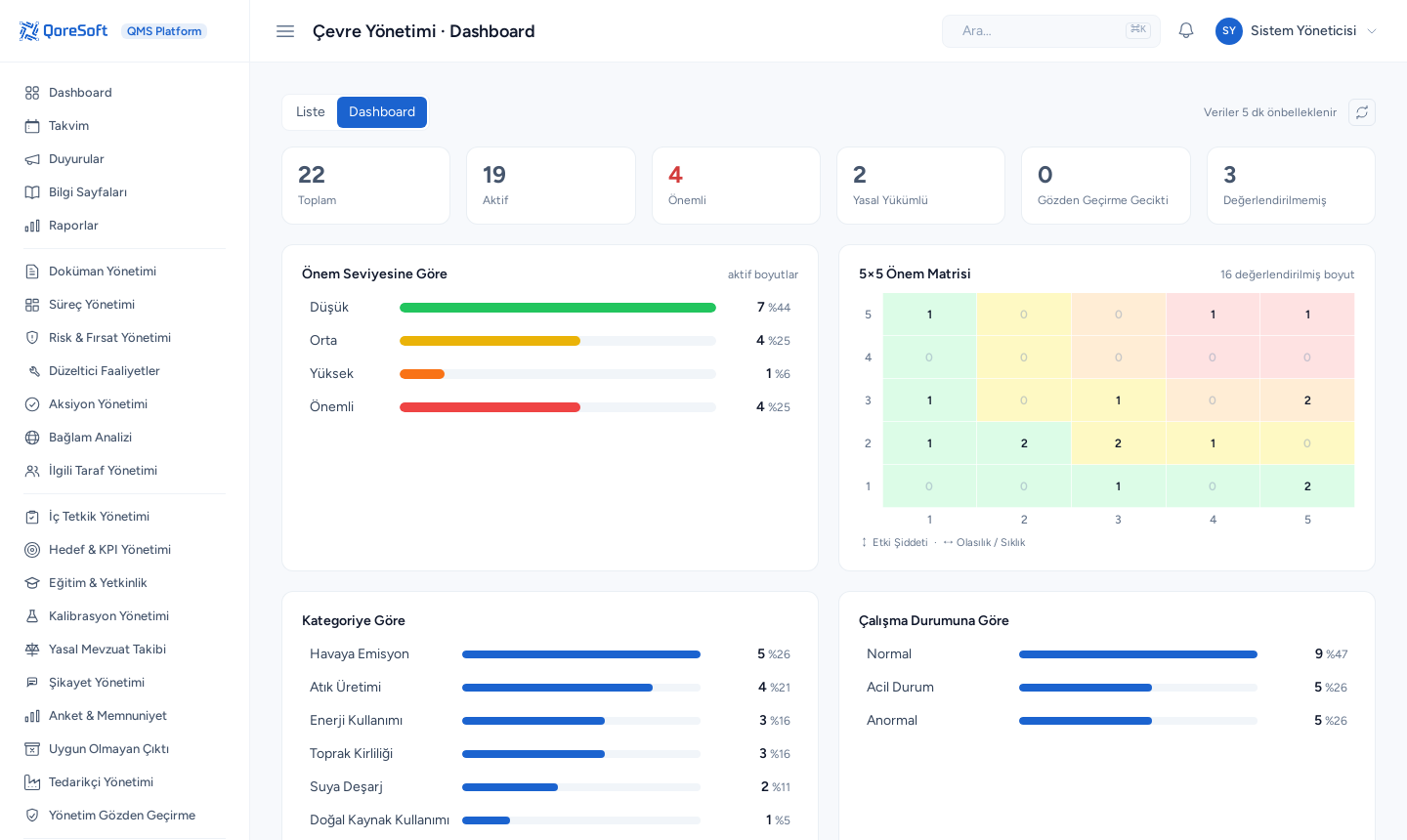Click the Havaya Emisyon category row
The height and width of the screenshot is (840, 1407).
(550, 654)
